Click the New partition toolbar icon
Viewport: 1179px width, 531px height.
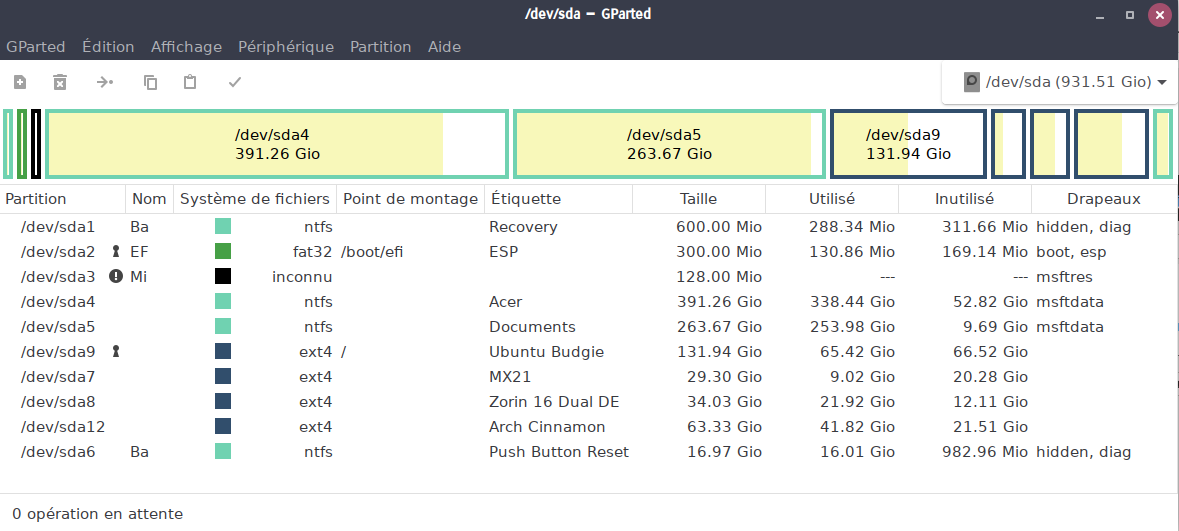20,82
